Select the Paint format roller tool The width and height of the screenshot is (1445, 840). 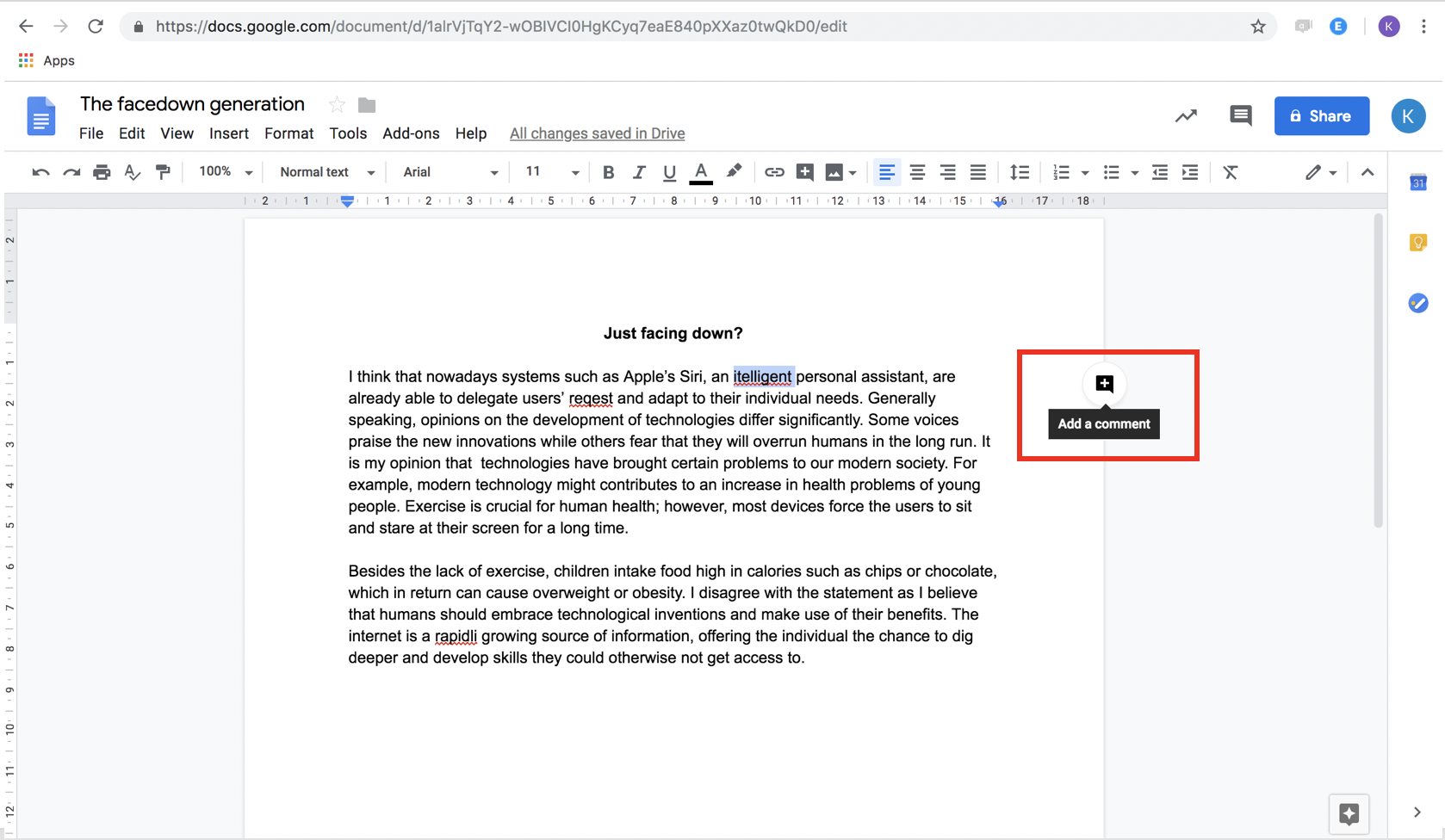pyautogui.click(x=163, y=172)
